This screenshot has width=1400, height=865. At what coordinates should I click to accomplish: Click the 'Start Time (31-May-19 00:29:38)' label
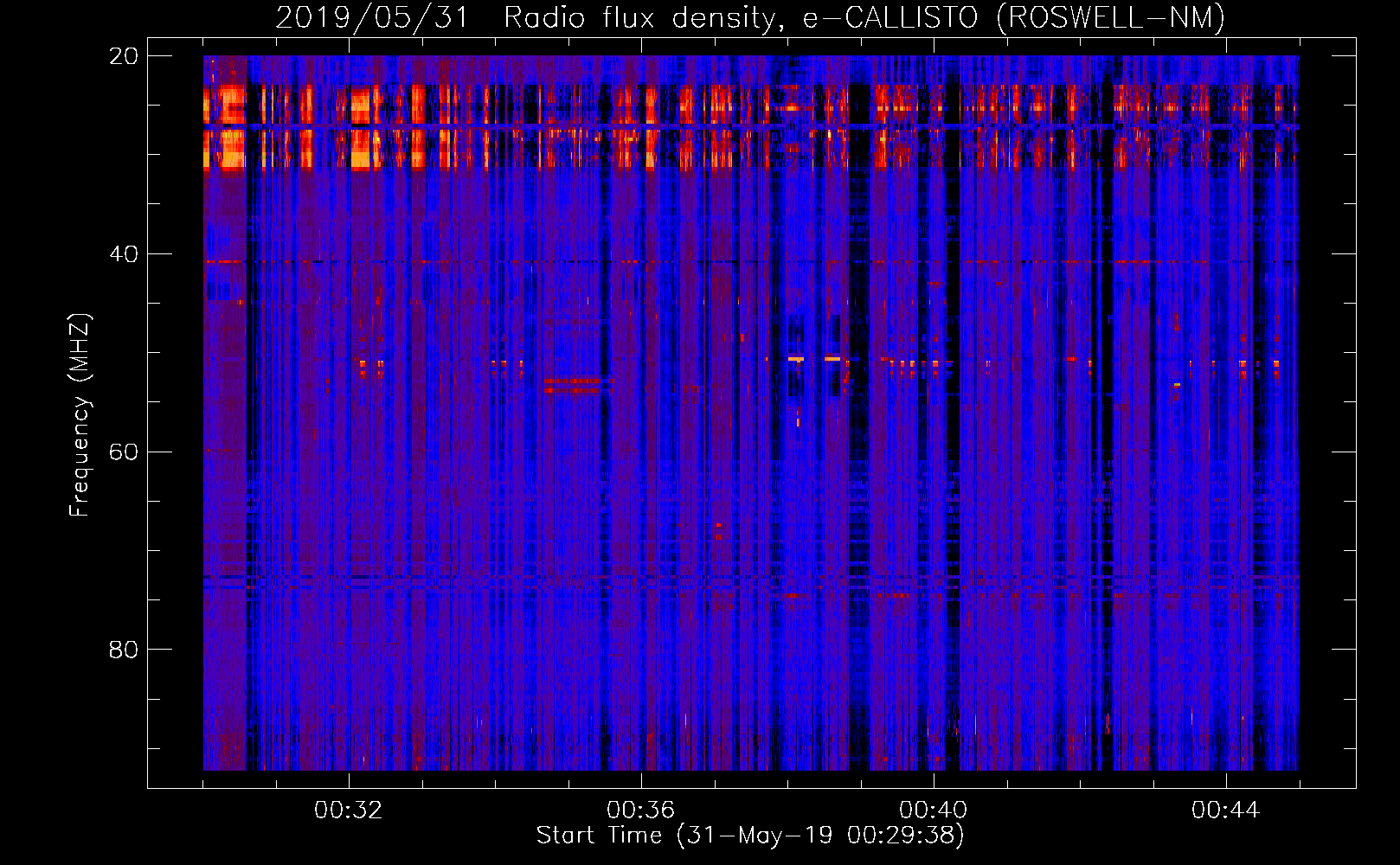tap(750, 836)
